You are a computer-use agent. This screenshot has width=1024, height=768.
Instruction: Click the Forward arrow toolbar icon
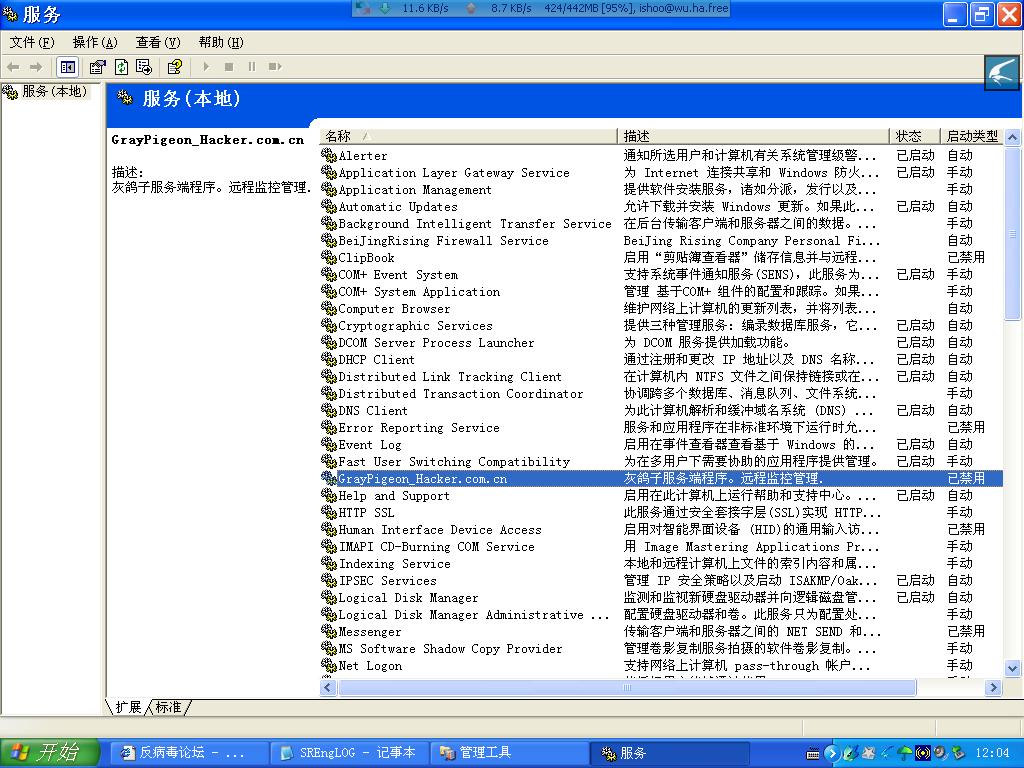tap(36, 67)
